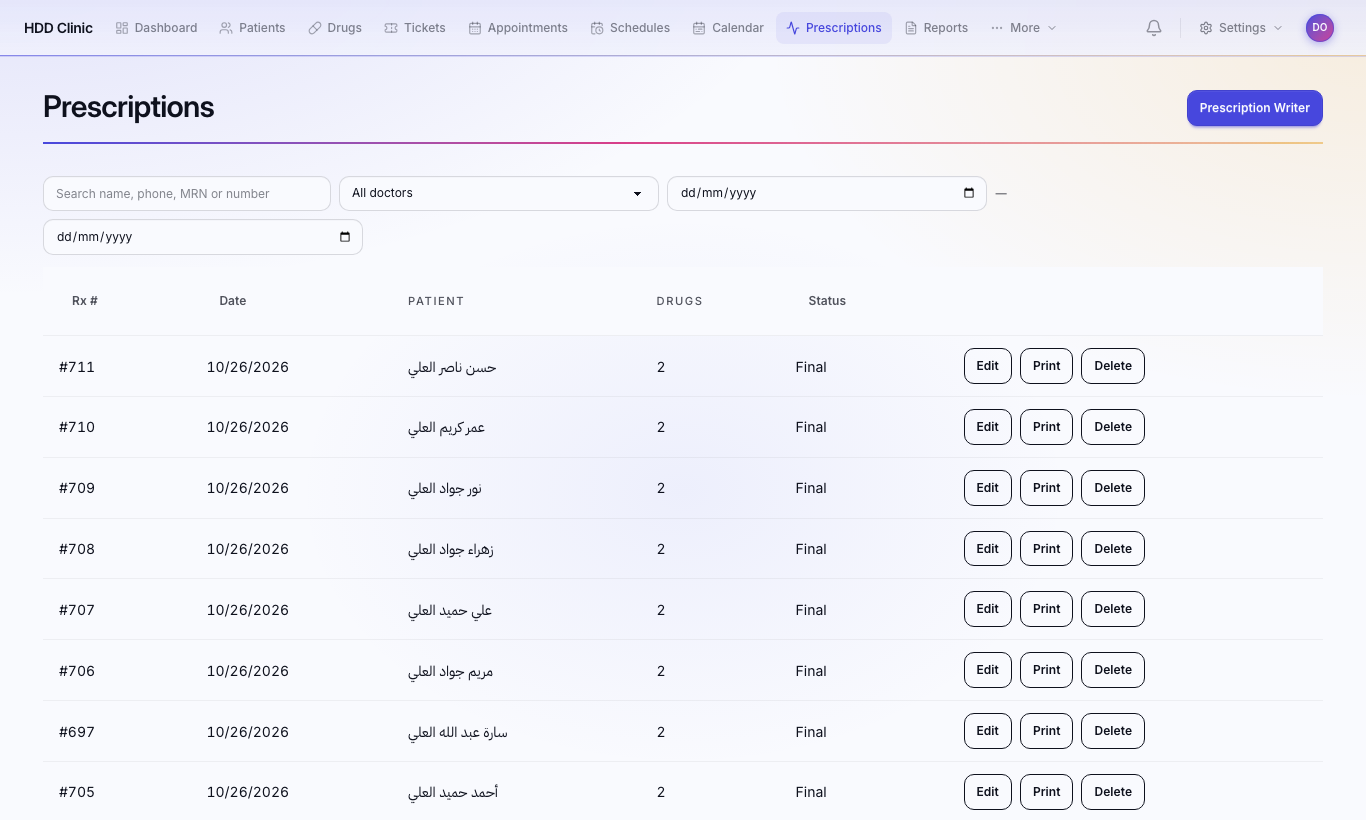Select the #707 prescription number cell
The image size is (1366, 820).
tap(77, 610)
